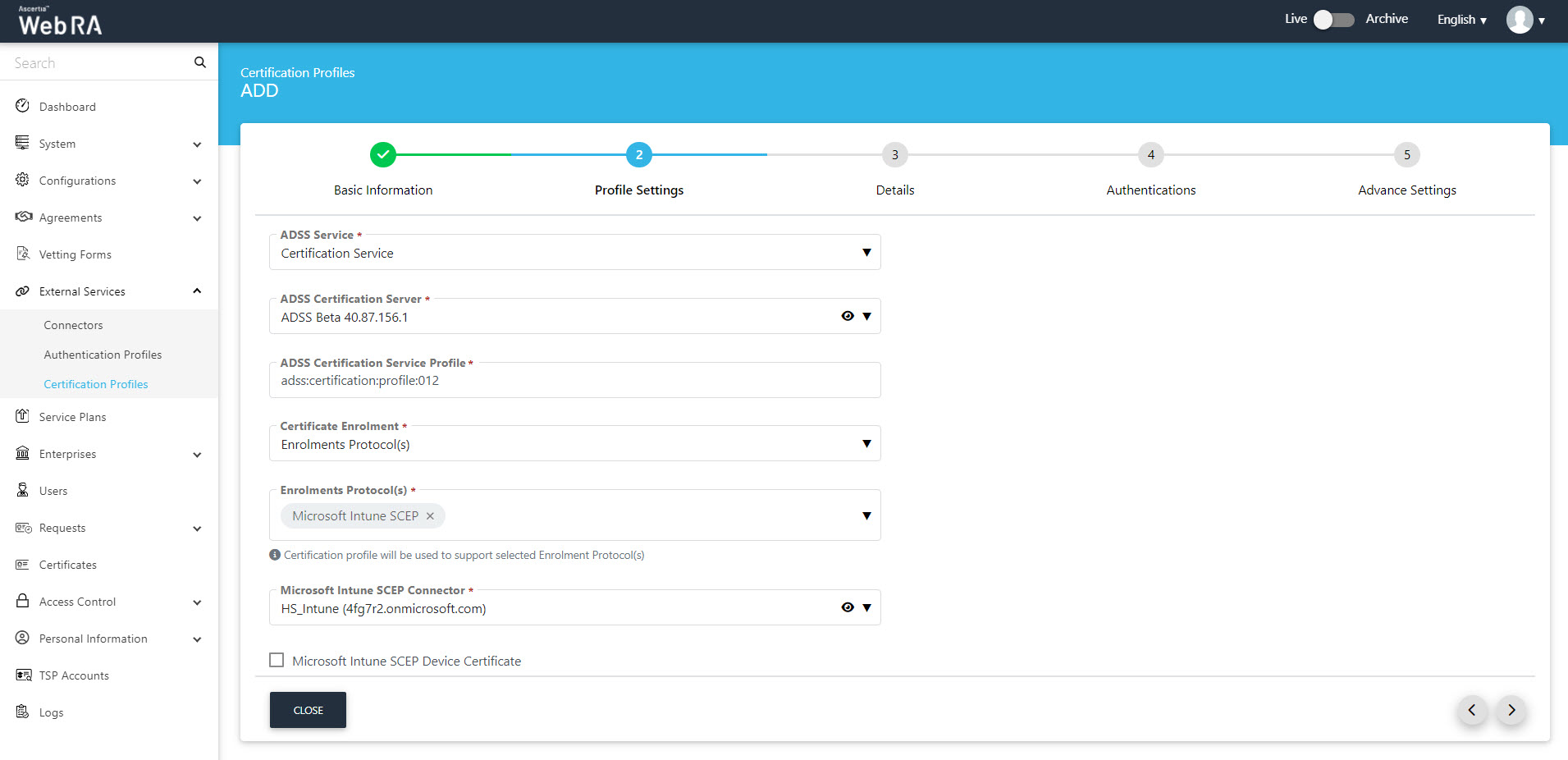The width and height of the screenshot is (1568, 760).
Task: Open Connectors submenu item
Action: pyautogui.click(x=73, y=325)
